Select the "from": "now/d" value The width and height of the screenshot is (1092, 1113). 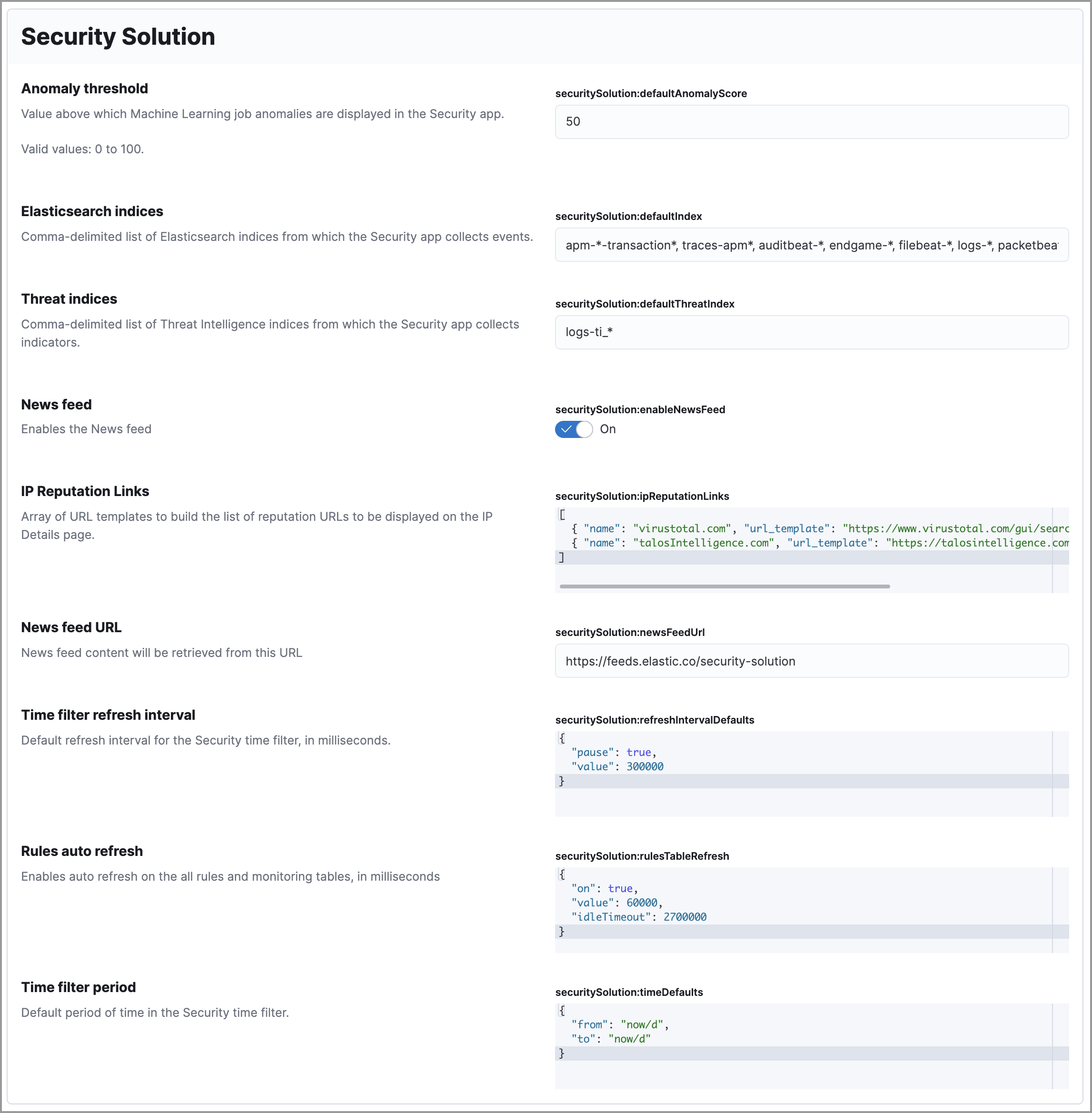[x=643, y=1024]
